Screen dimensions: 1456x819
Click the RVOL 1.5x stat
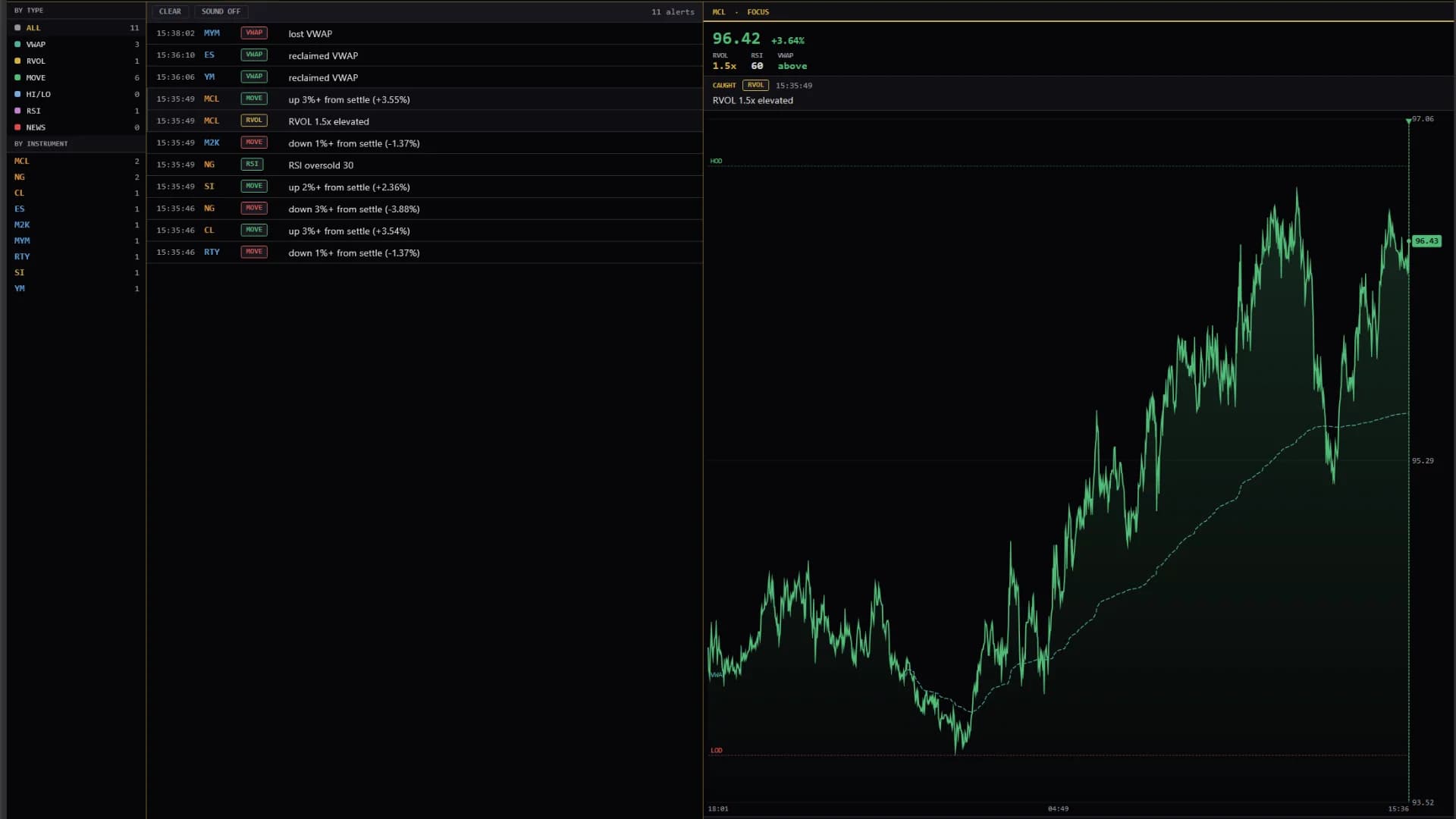click(x=724, y=61)
